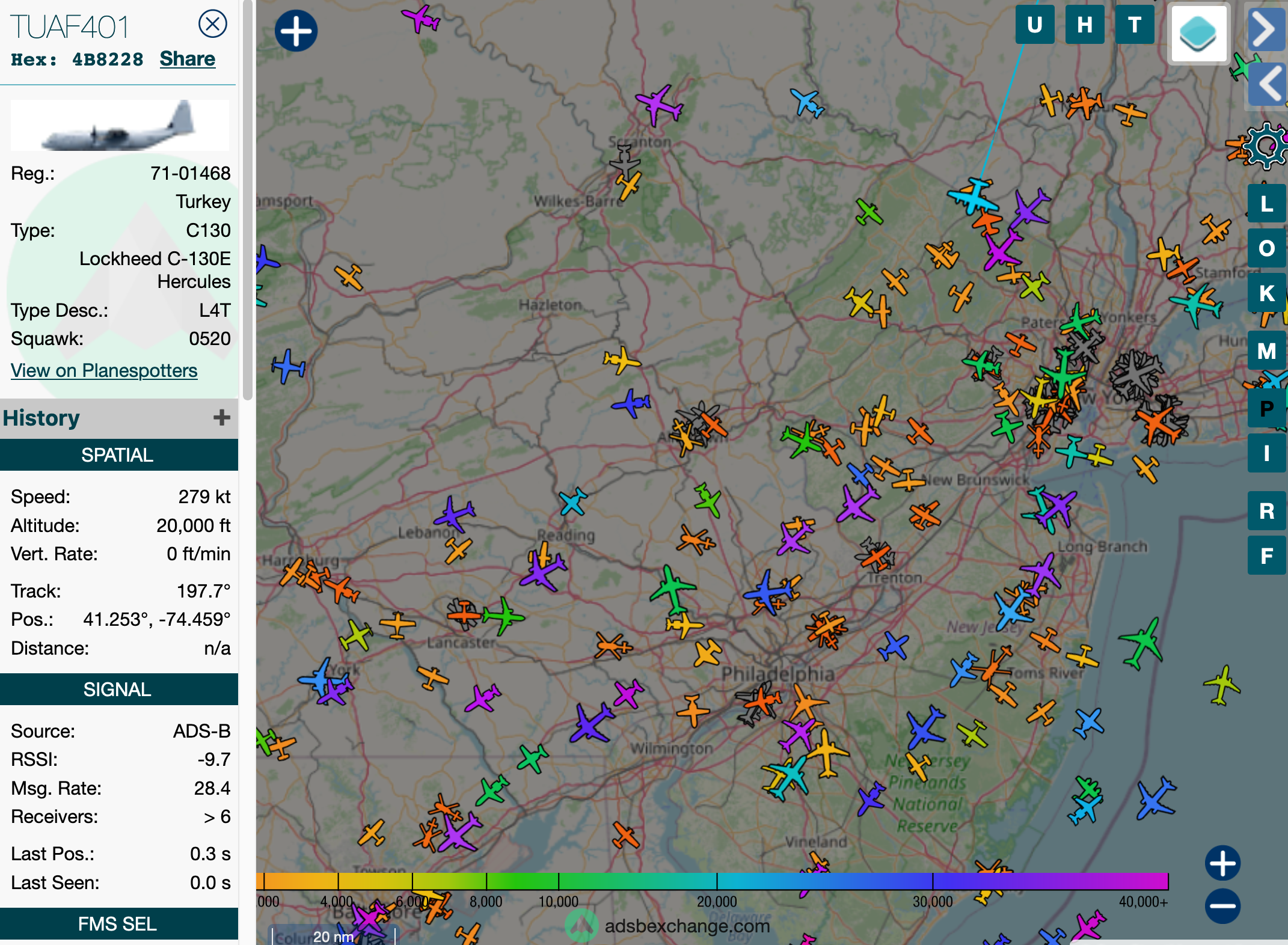Viewport: 1288px width, 945px height.
Task: Click the FMS SEL section header
Action: pos(119,923)
